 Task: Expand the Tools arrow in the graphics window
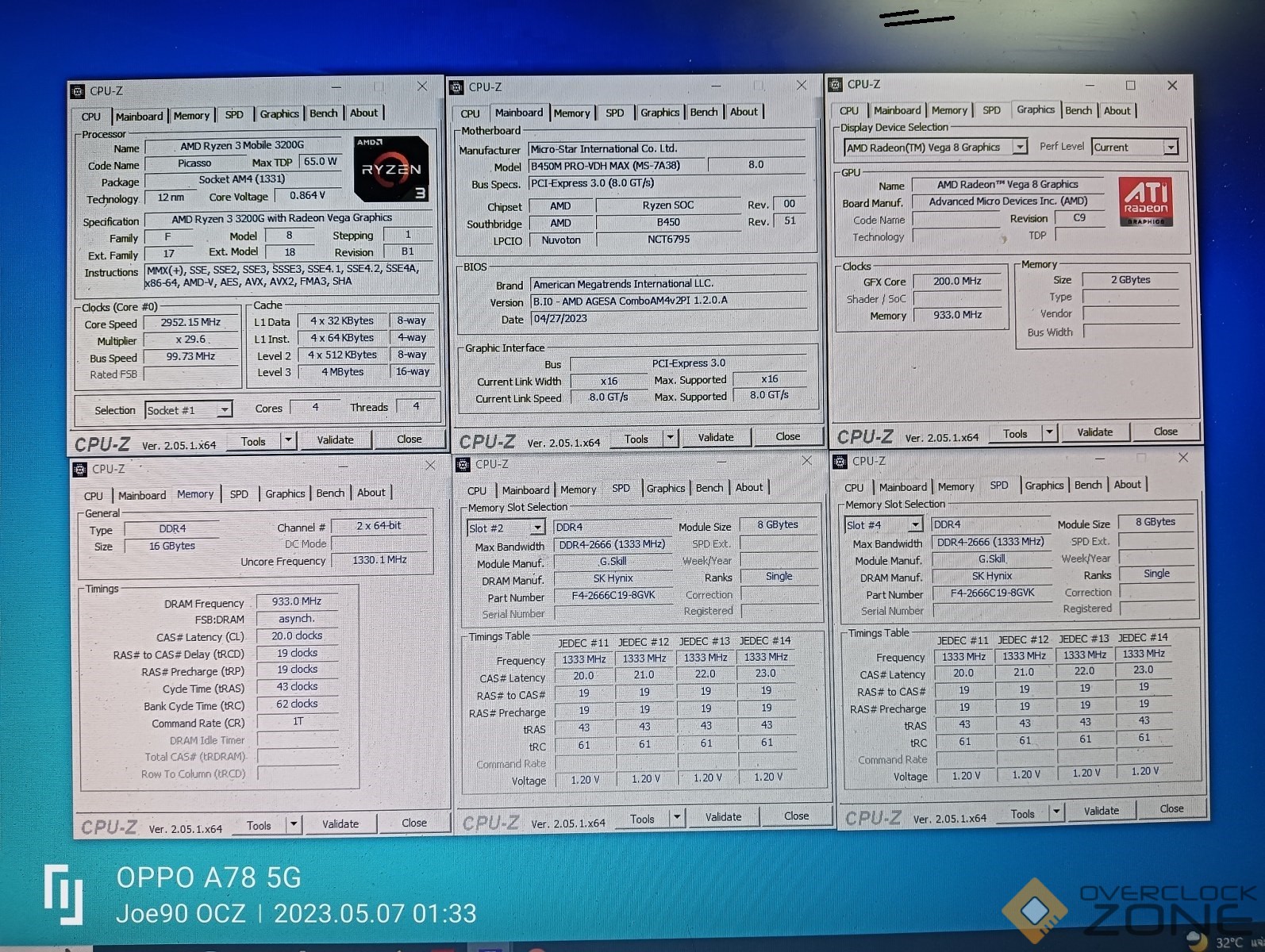[x=1049, y=433]
